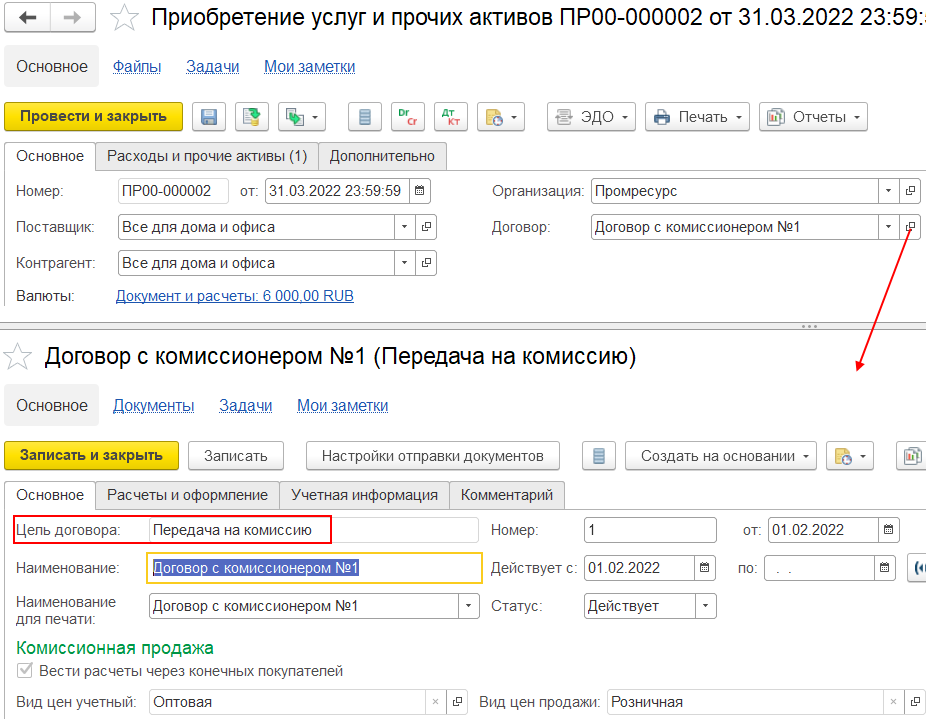Click Провести и закрыть button
This screenshot has height=719, width=926.
point(93,116)
